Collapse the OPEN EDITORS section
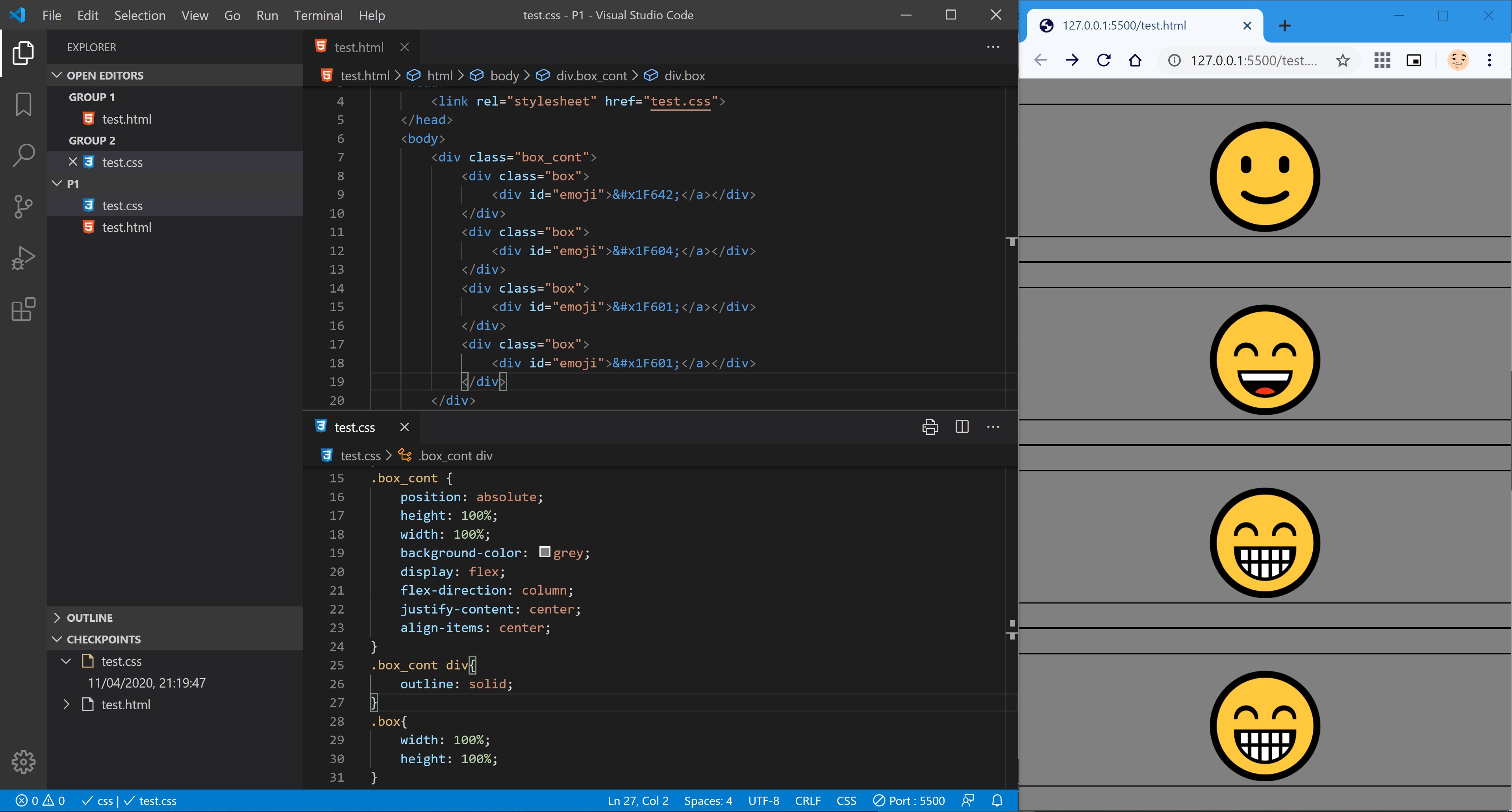 [x=57, y=75]
